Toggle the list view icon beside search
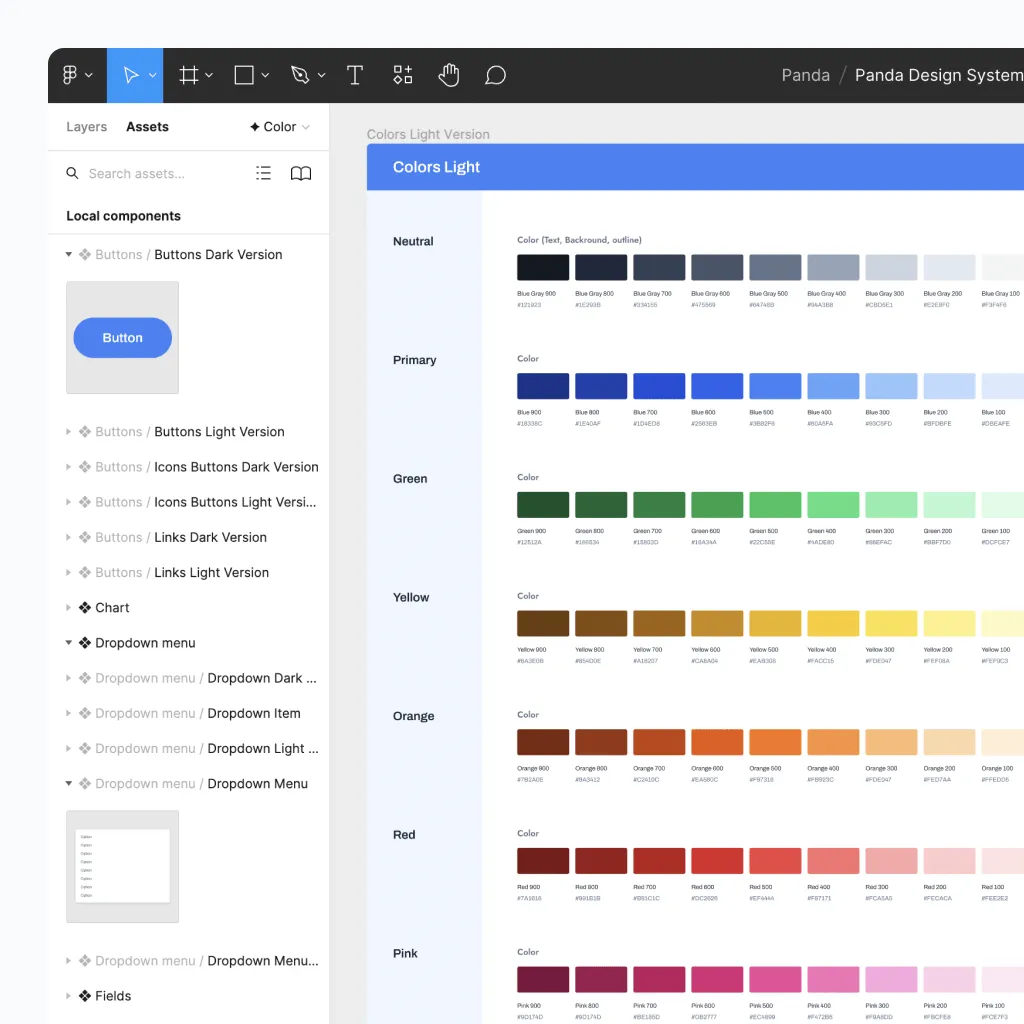The image size is (1024, 1024). 263,173
